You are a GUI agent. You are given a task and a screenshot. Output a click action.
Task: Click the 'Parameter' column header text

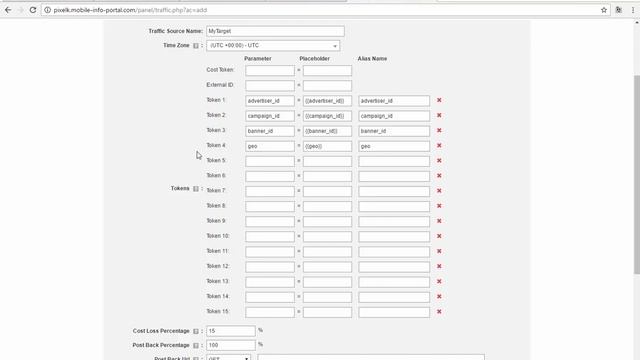point(258,59)
